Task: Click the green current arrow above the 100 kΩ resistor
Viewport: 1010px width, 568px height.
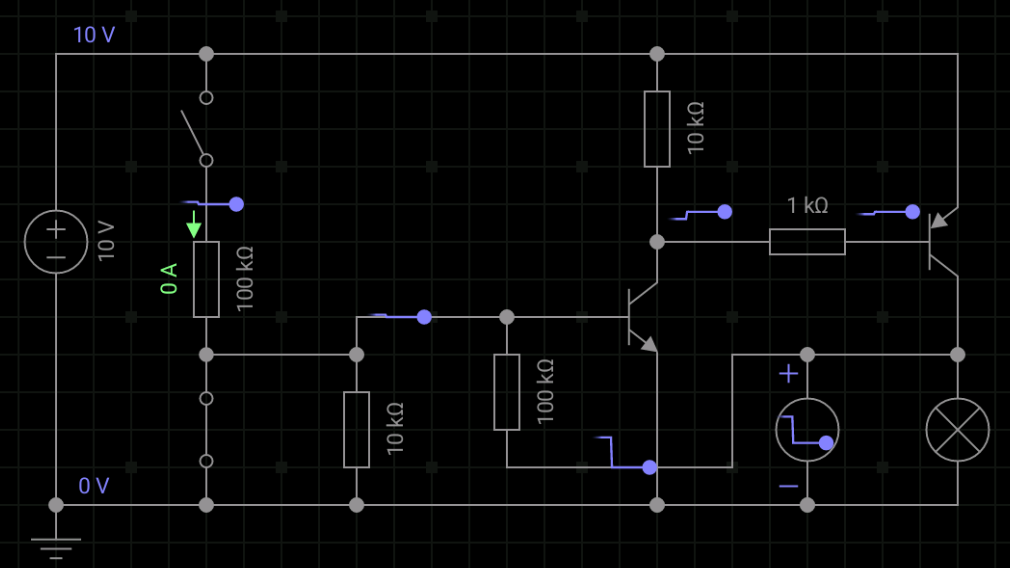Action: [x=193, y=224]
